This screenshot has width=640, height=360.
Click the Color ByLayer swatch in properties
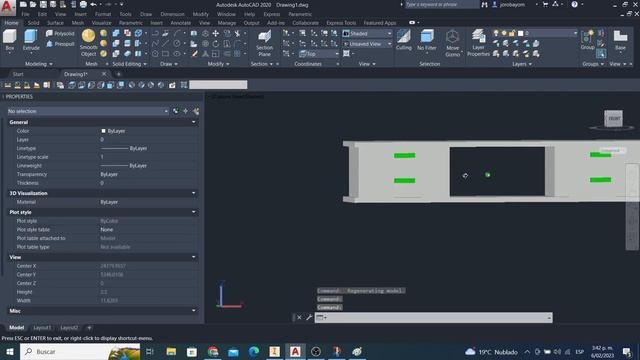pyautogui.click(x=103, y=131)
